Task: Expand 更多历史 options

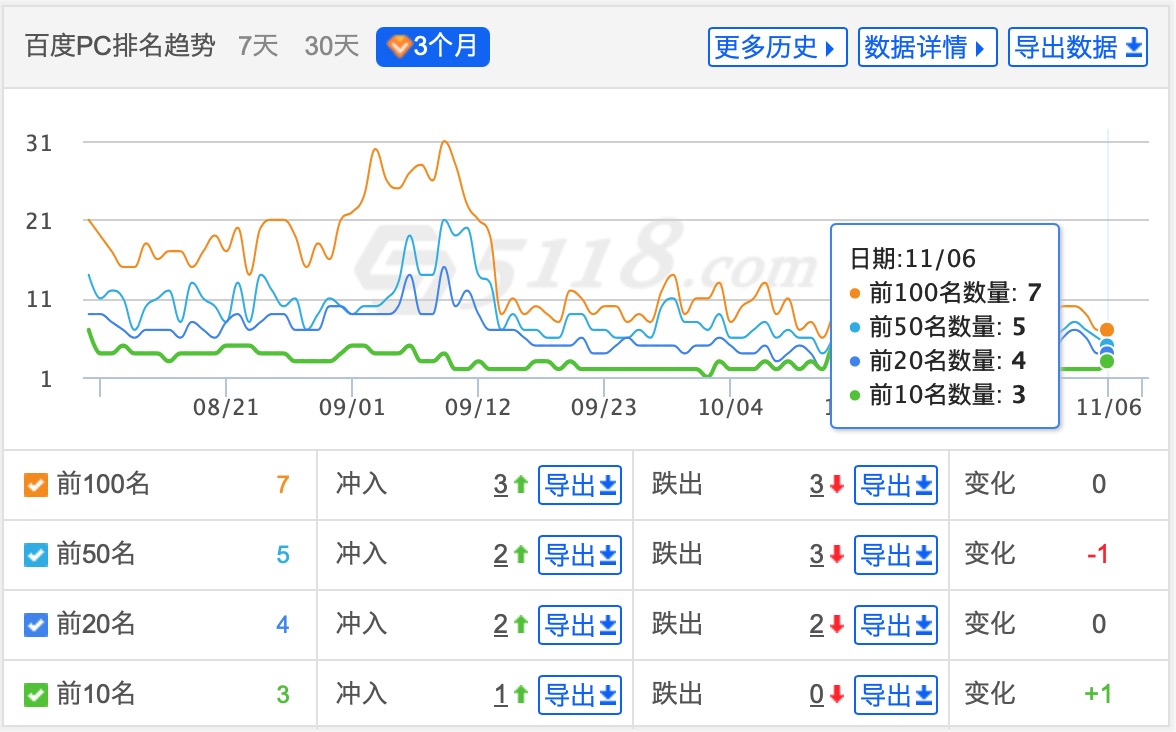Action: point(777,47)
